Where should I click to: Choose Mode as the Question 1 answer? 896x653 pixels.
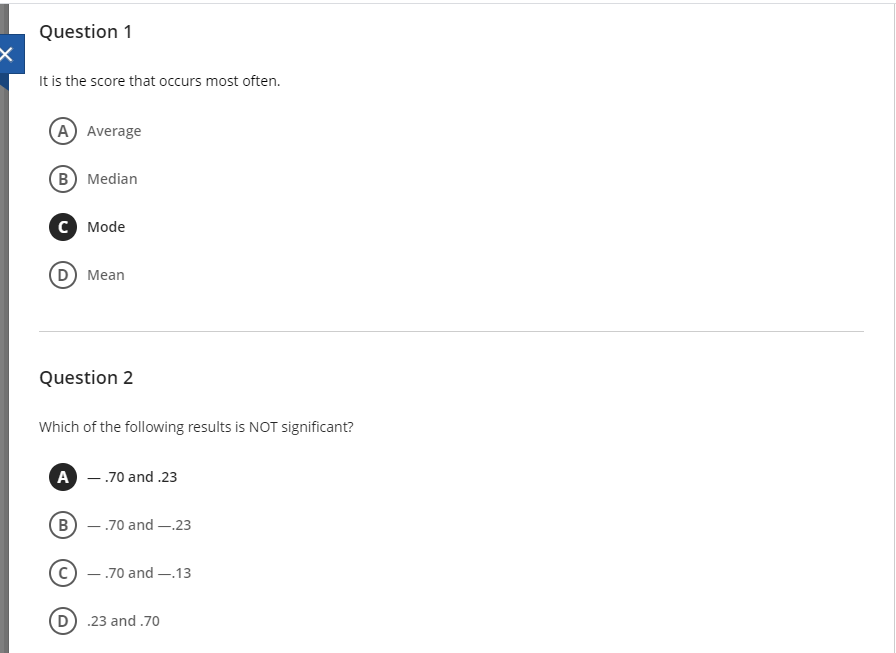[x=63, y=226]
